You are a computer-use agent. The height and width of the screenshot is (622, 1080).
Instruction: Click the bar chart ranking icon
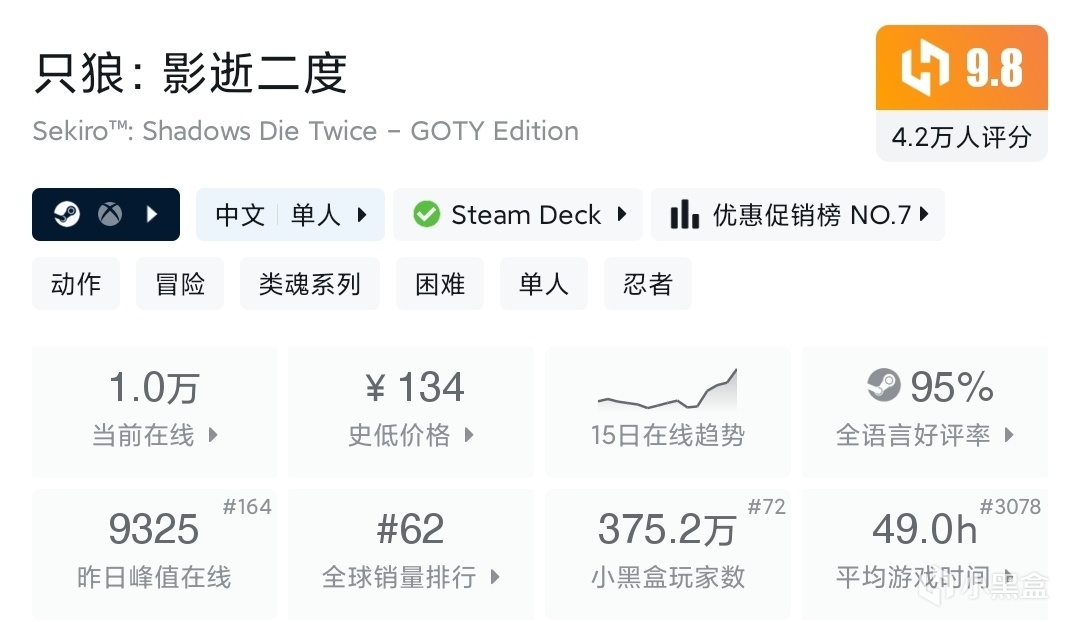point(685,214)
